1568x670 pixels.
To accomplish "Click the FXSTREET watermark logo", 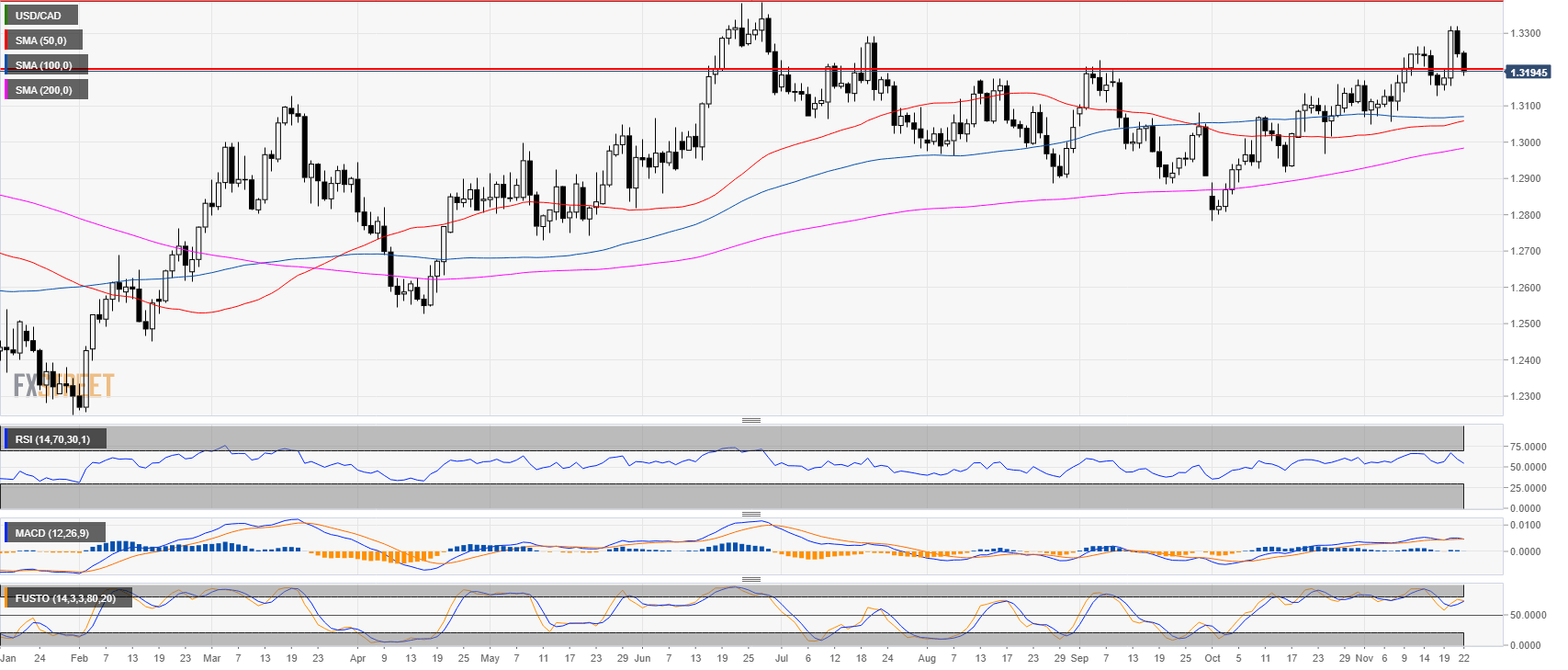I will click(x=63, y=385).
